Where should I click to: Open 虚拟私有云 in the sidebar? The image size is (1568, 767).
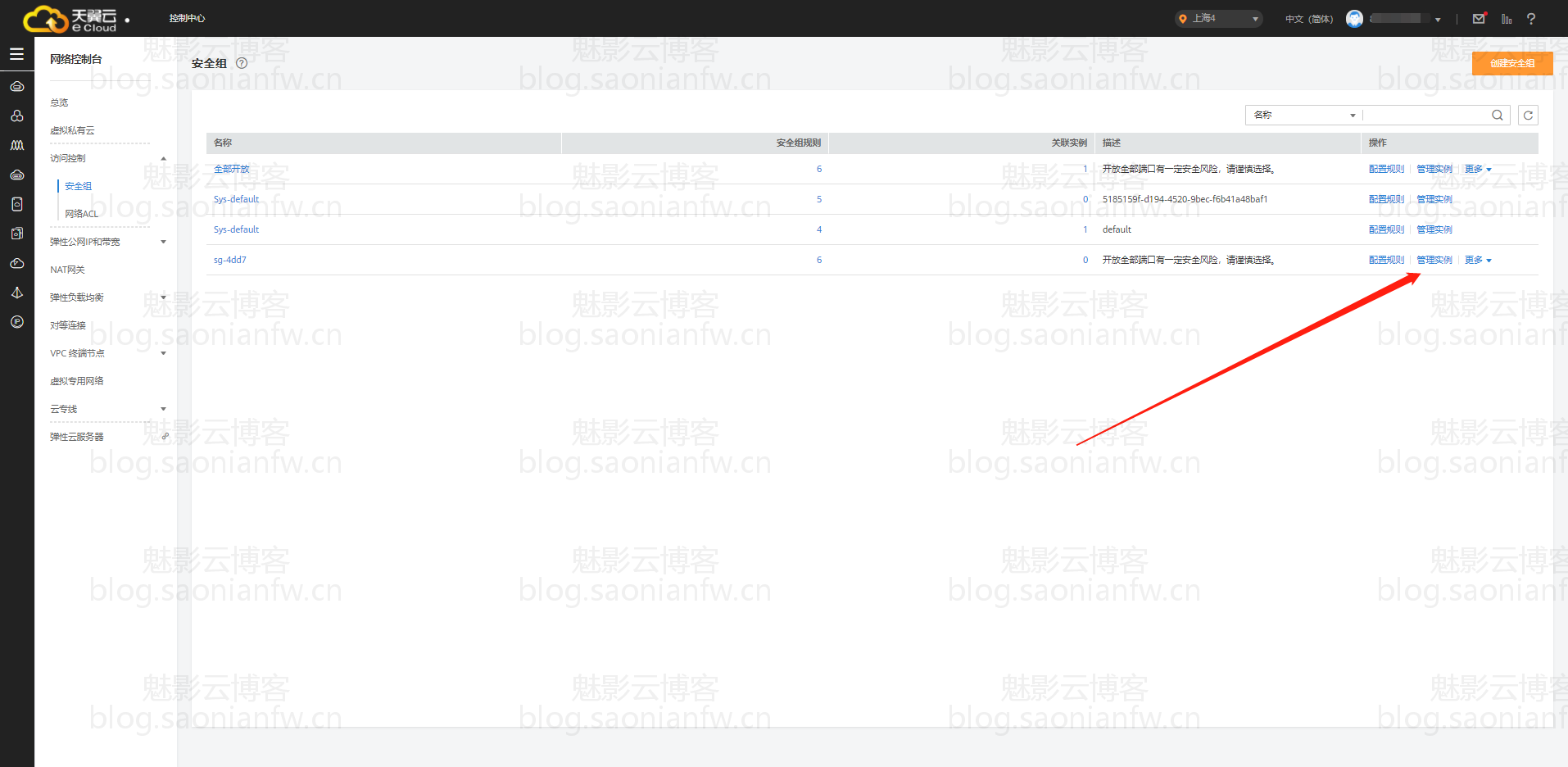(x=72, y=130)
